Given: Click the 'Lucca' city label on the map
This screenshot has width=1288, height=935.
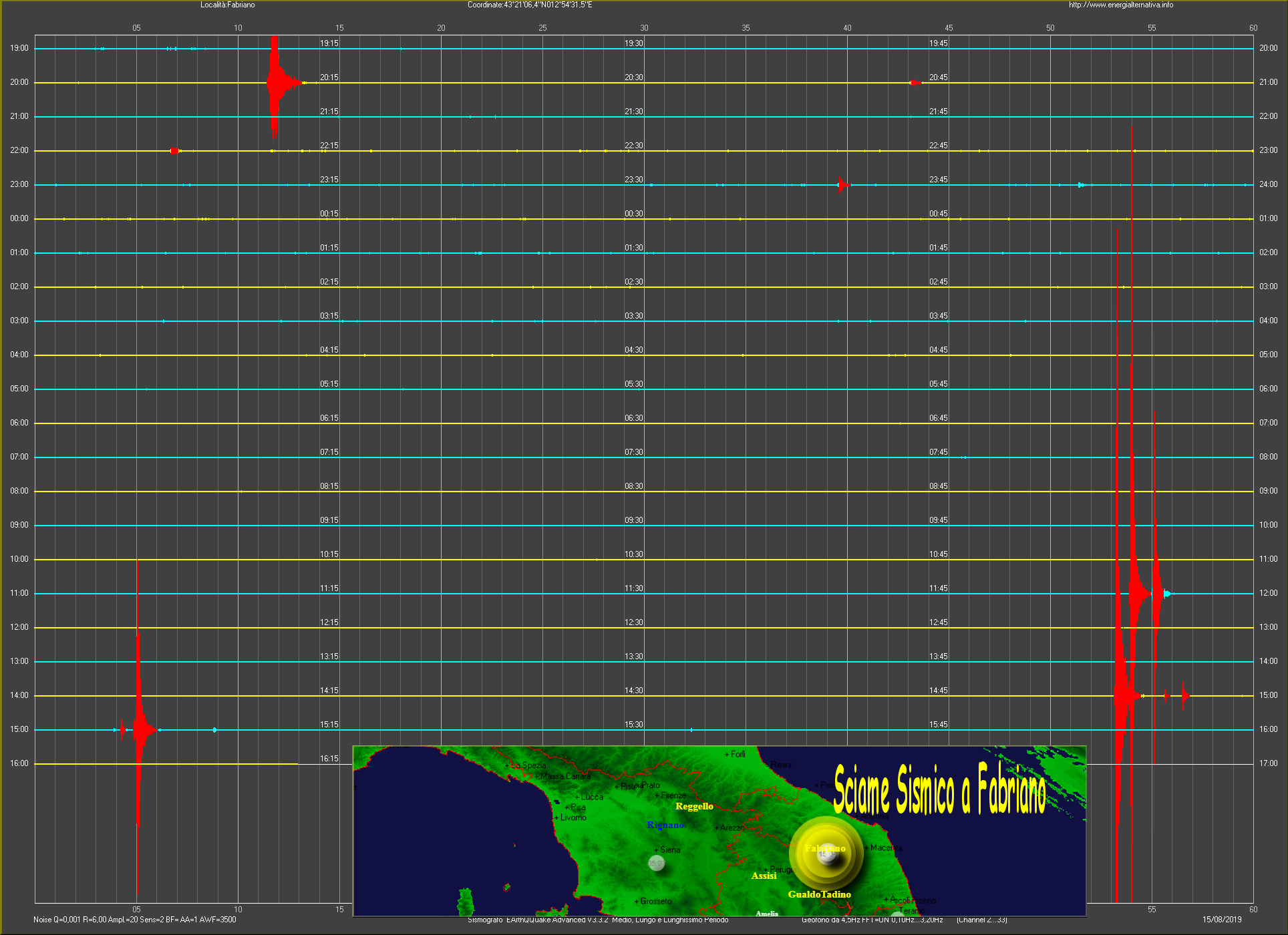Looking at the screenshot, I should tap(591, 797).
